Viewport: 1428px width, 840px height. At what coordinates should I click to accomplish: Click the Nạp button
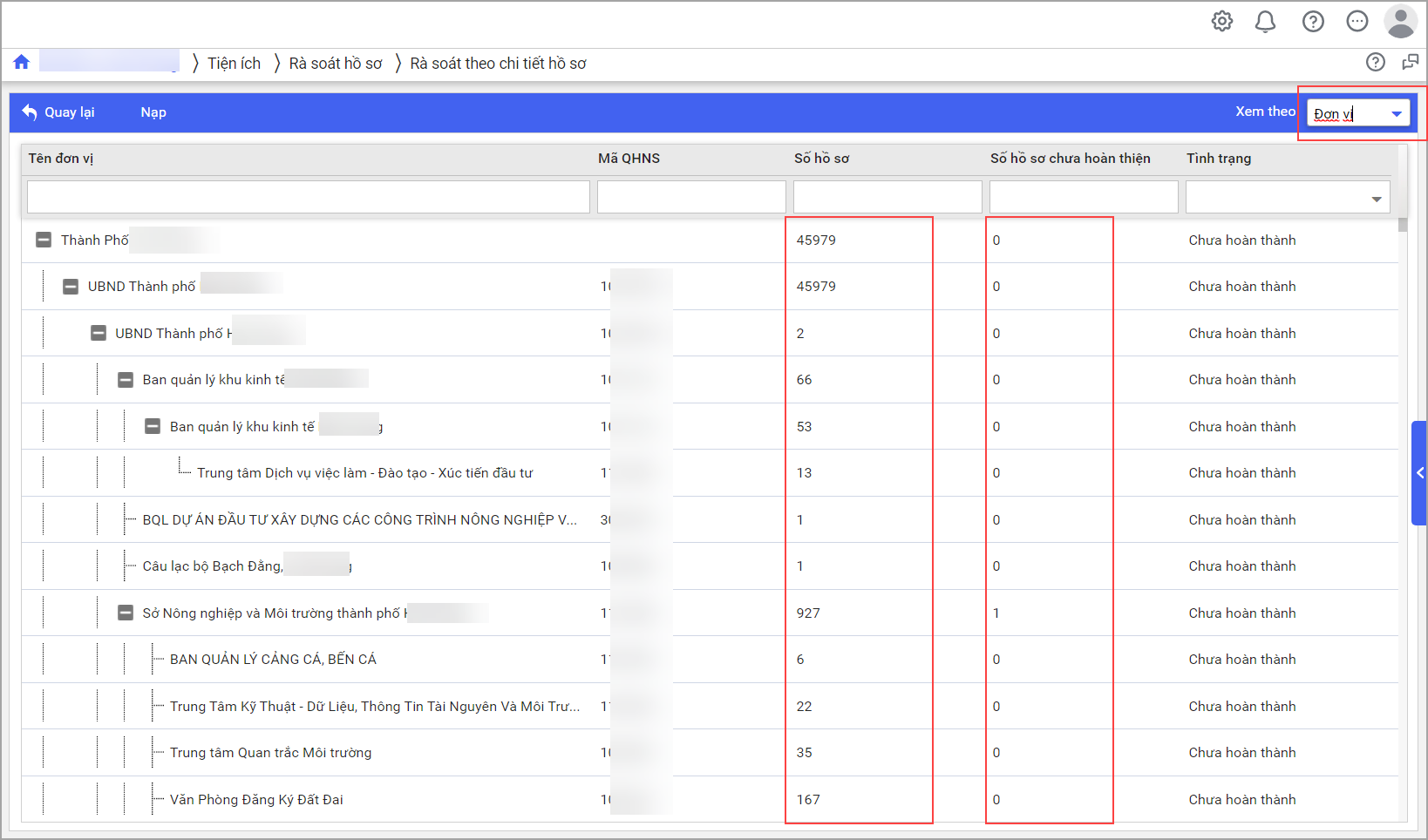(153, 112)
